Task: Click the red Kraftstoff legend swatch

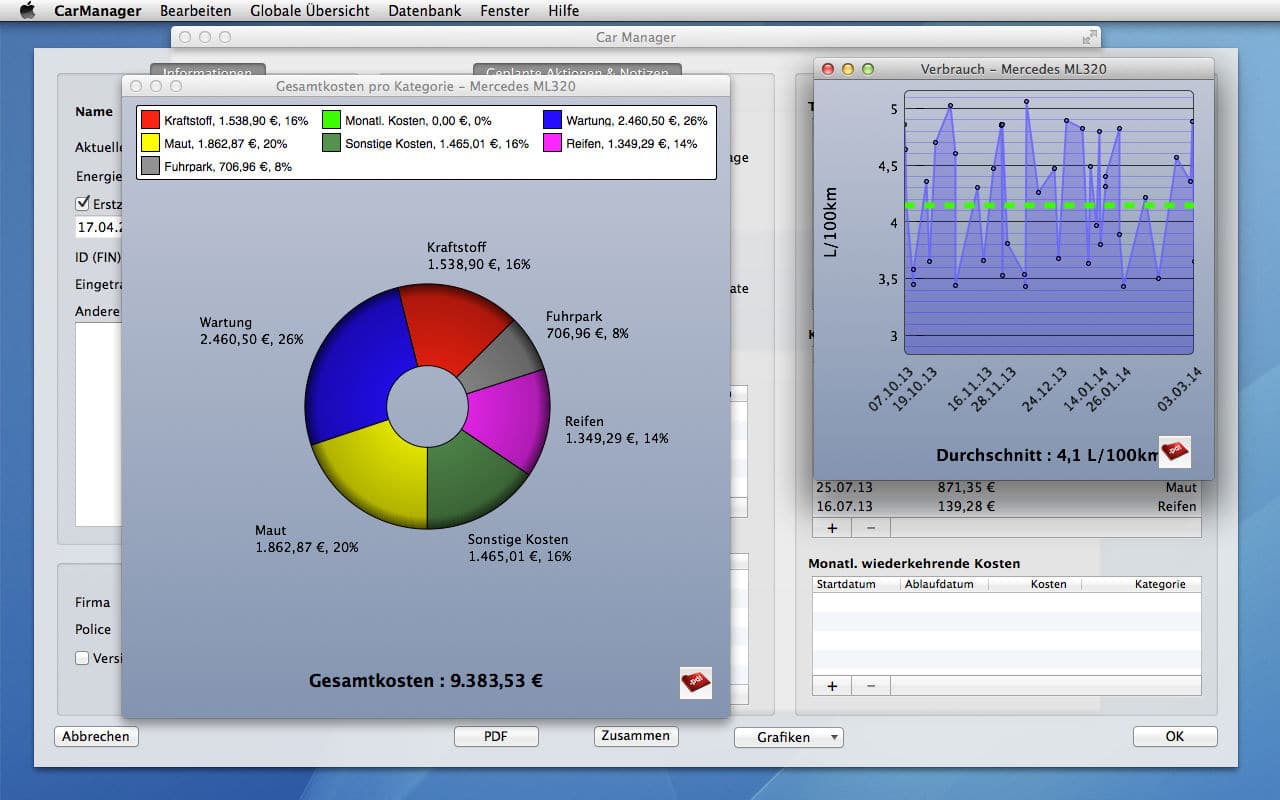Action: click(150, 120)
